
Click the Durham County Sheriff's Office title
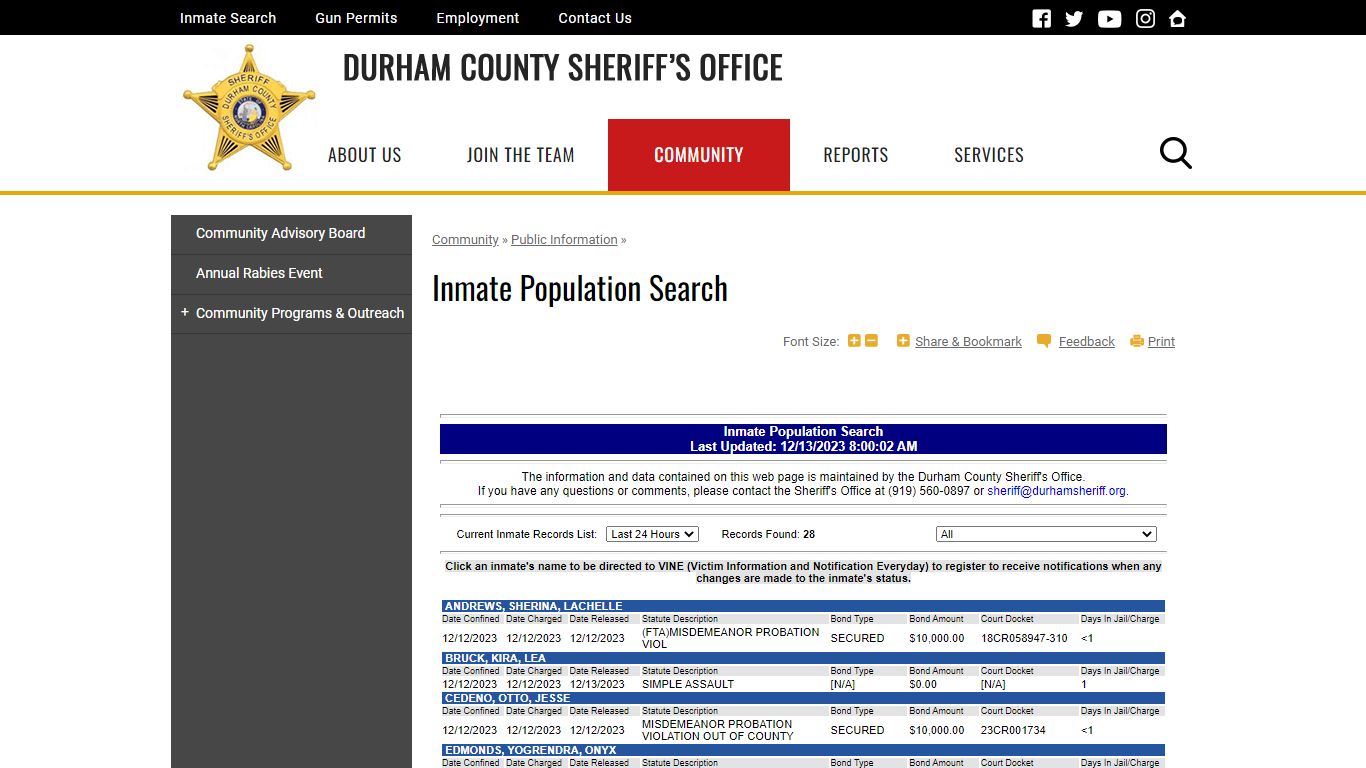click(x=563, y=68)
